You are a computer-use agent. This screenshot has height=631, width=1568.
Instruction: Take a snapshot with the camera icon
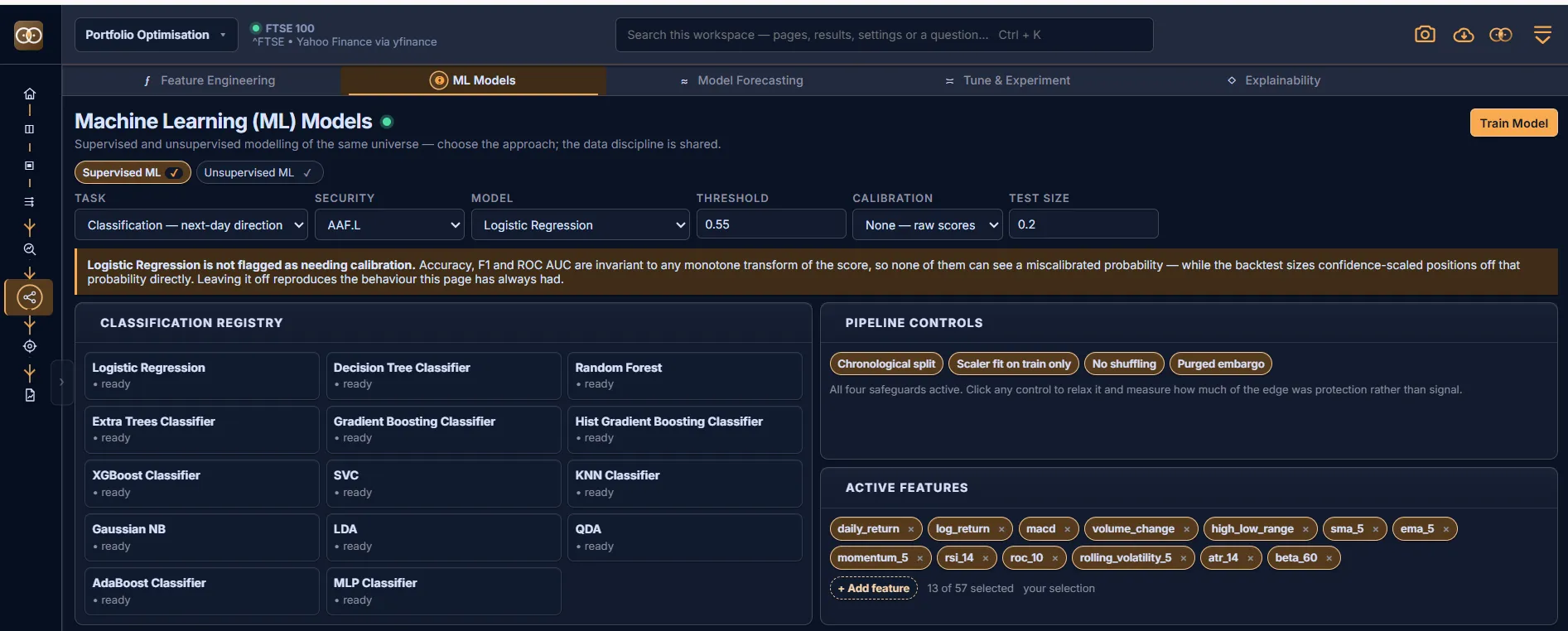pyautogui.click(x=1425, y=35)
